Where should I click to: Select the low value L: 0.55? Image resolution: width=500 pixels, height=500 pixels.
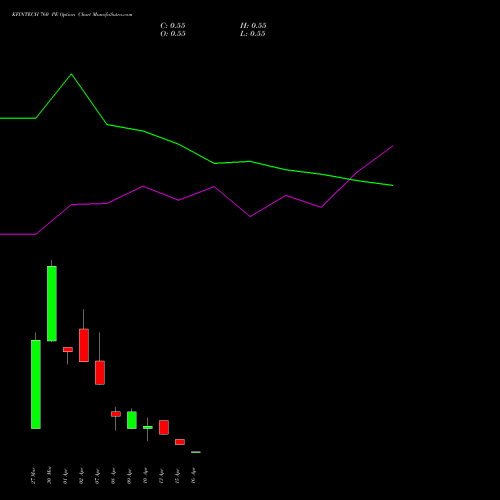253,34
